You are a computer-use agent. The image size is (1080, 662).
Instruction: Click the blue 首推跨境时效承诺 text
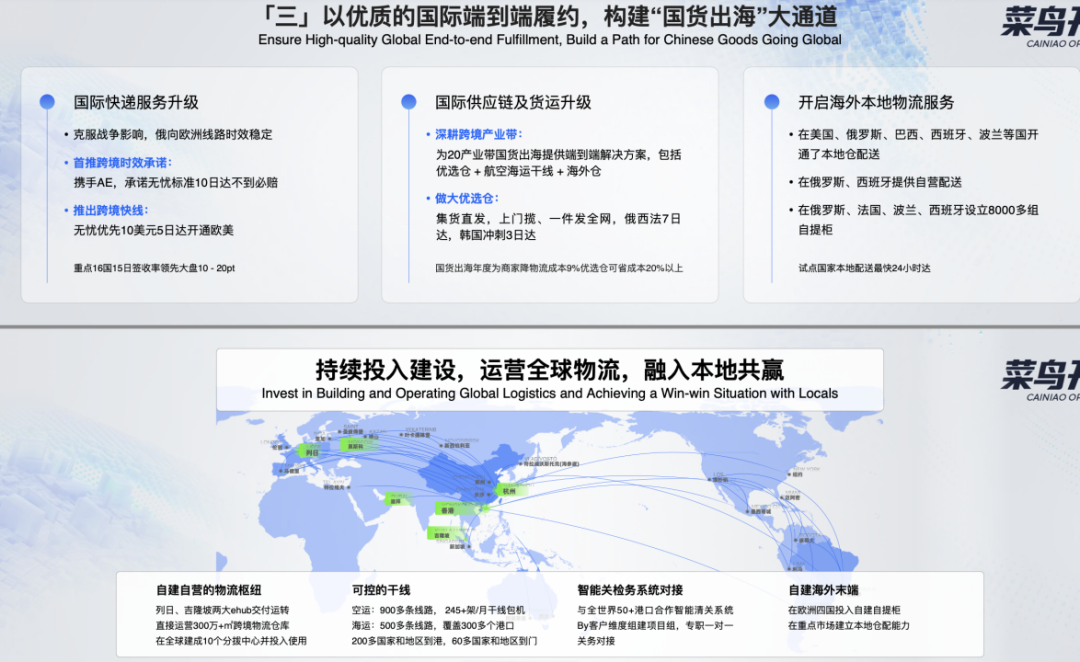tap(123, 162)
